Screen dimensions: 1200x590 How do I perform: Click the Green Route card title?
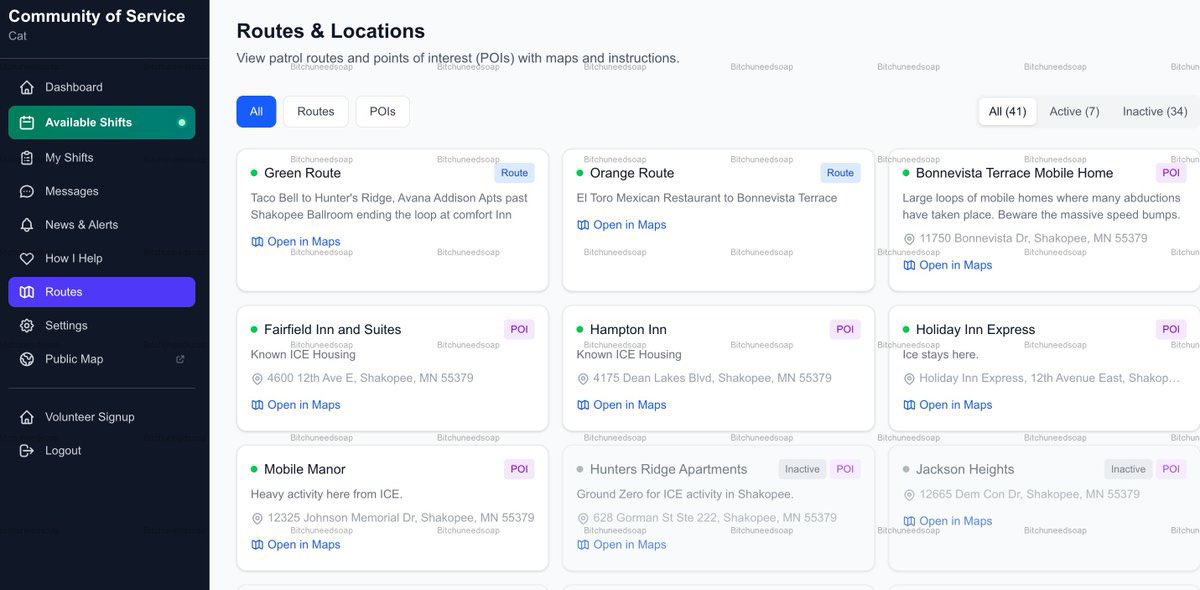pyautogui.click(x=302, y=173)
